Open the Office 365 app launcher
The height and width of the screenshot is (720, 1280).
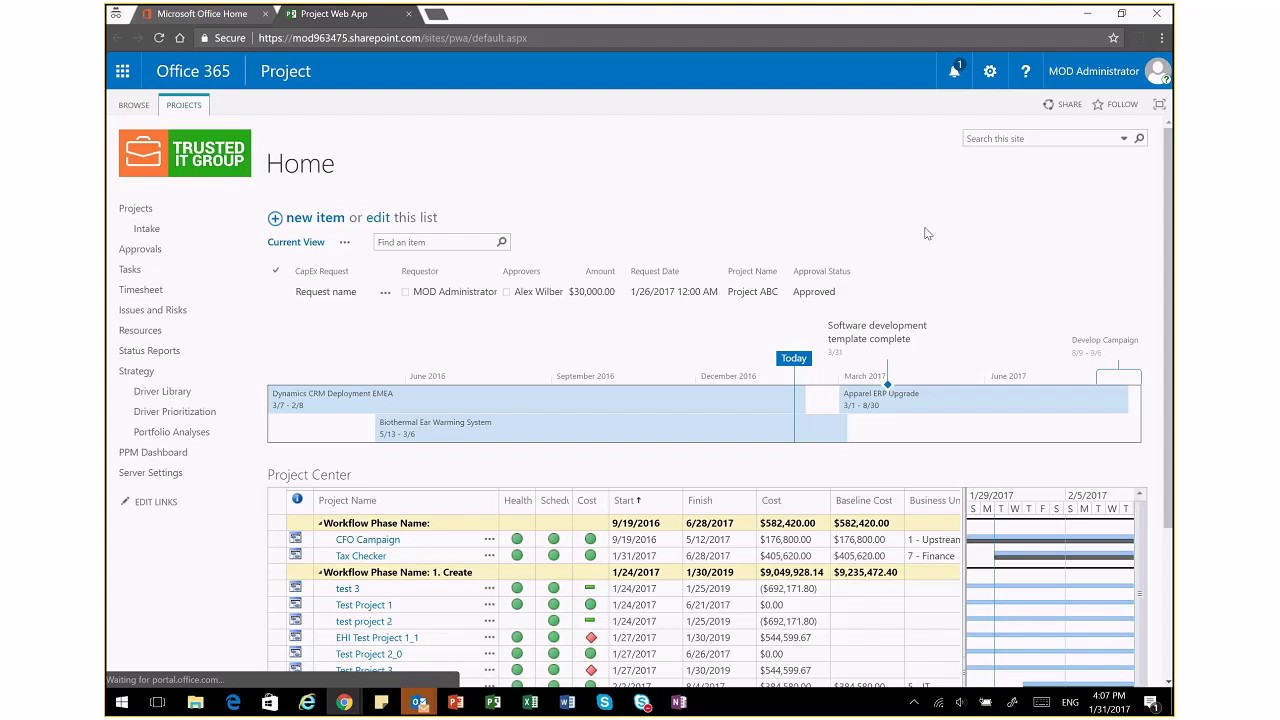click(122, 71)
